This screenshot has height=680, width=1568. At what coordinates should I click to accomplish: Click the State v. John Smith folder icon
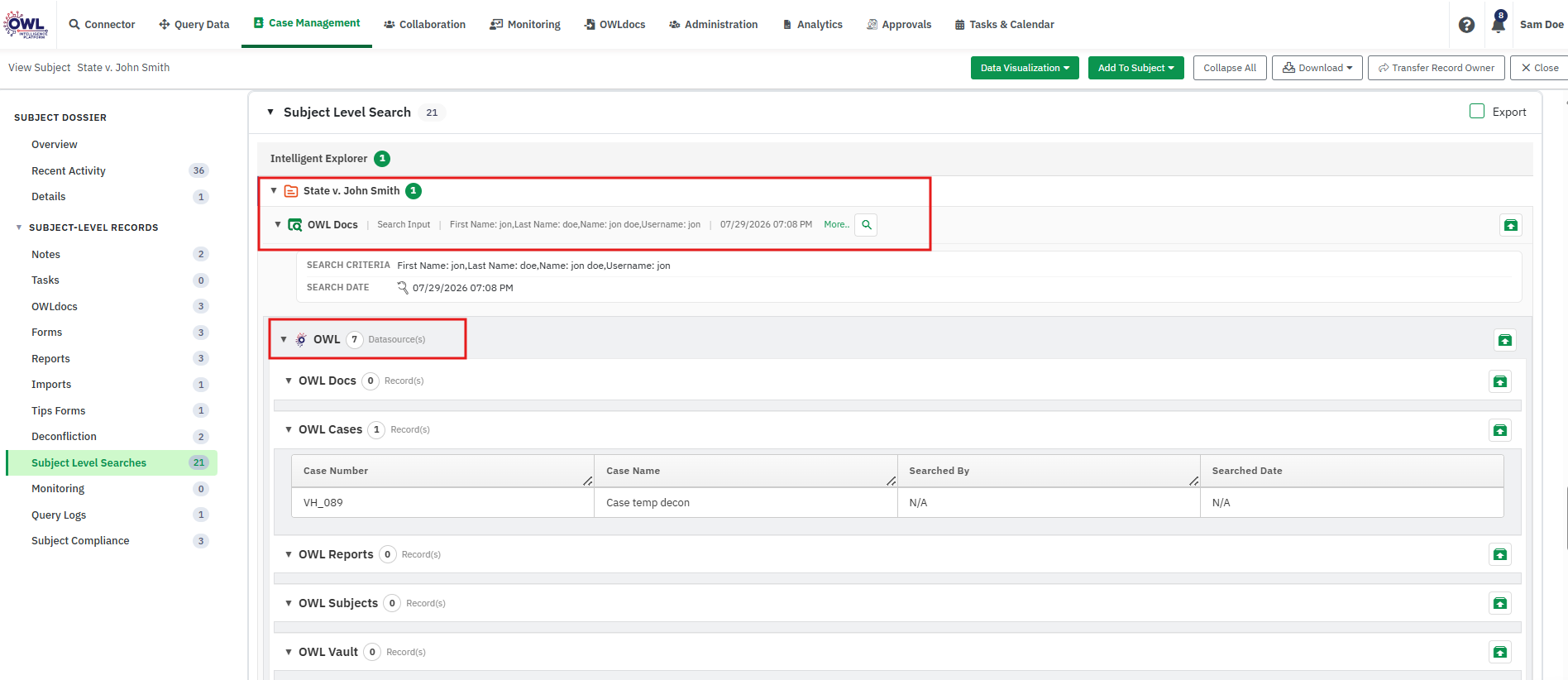pyautogui.click(x=291, y=191)
